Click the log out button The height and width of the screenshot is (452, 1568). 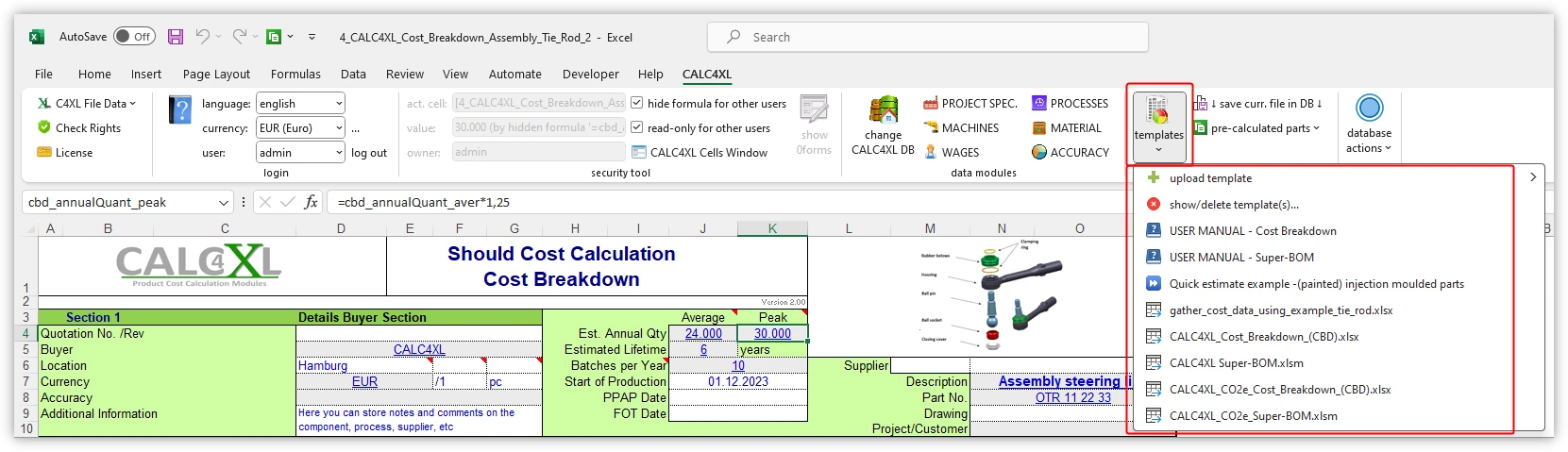point(369,152)
